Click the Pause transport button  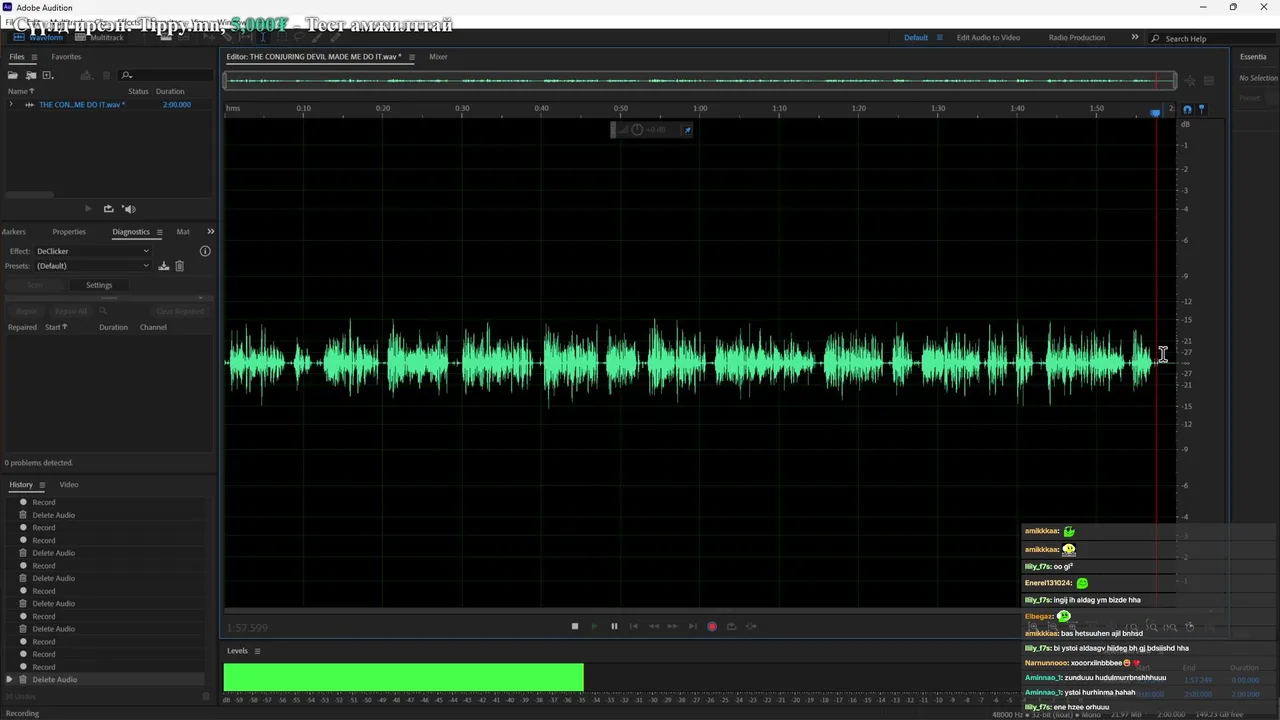pos(614,627)
